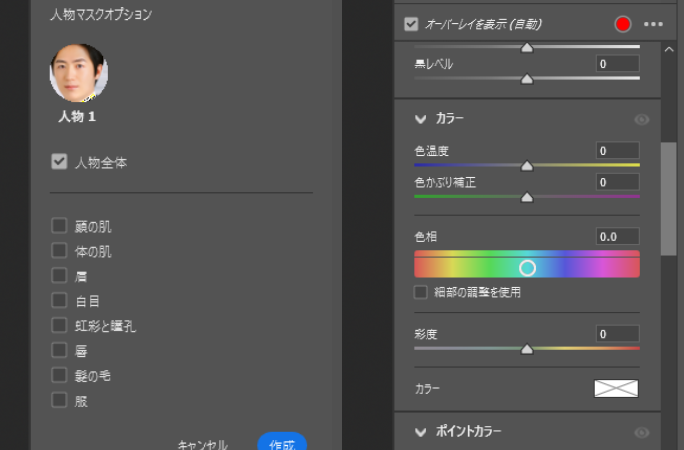Screen dimensions: 684x450
Task: Enable the 顔の肌 checkbox
Action: click(59, 227)
